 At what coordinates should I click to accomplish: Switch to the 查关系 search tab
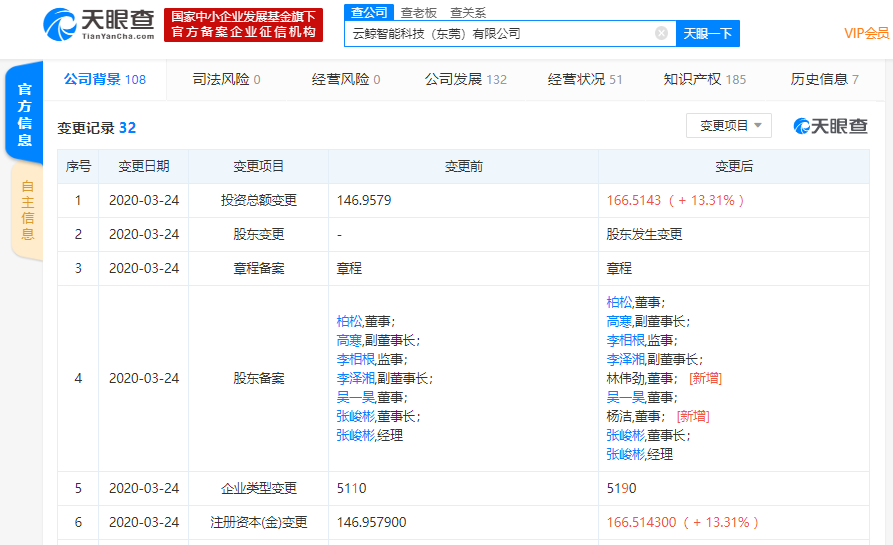pyautogui.click(x=468, y=13)
